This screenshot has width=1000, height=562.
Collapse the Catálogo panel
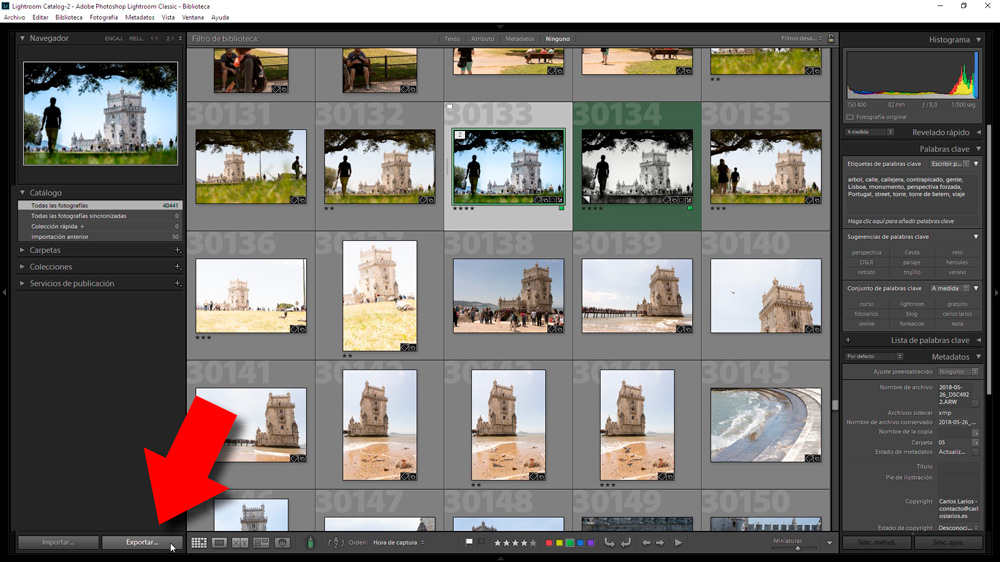(x=22, y=193)
